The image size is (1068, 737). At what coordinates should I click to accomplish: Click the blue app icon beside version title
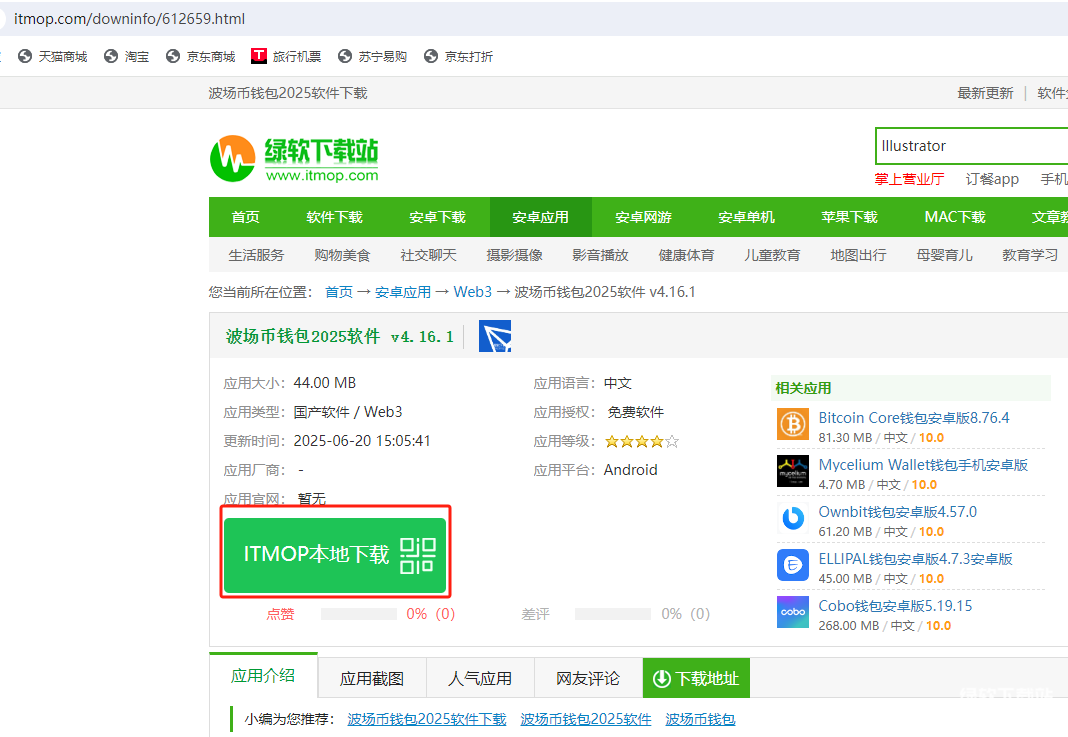click(x=494, y=337)
